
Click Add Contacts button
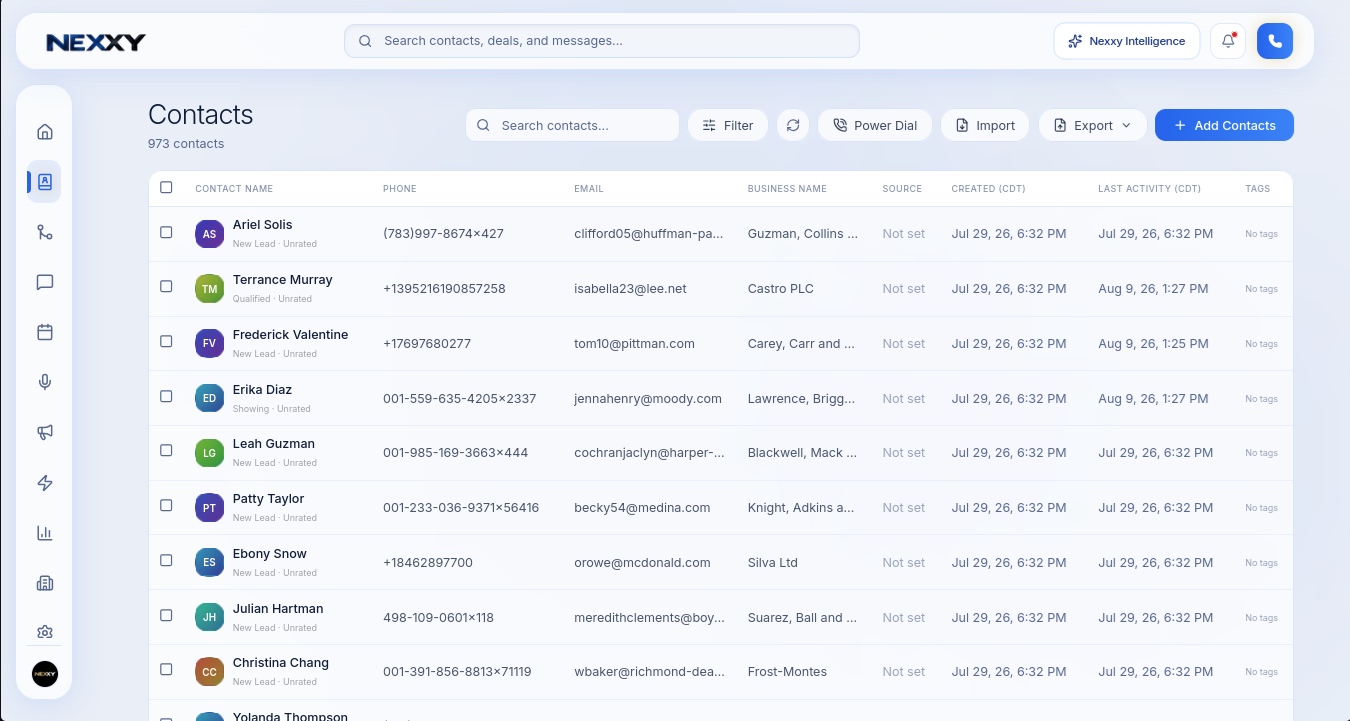(x=1224, y=125)
